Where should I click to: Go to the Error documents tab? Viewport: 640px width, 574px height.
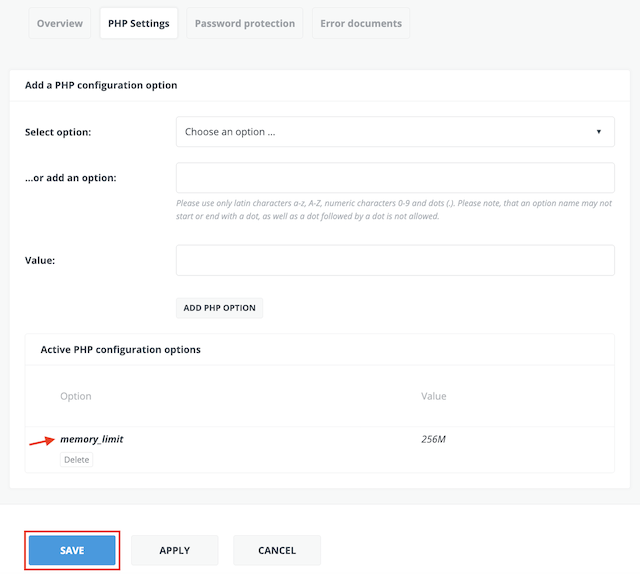coord(361,23)
